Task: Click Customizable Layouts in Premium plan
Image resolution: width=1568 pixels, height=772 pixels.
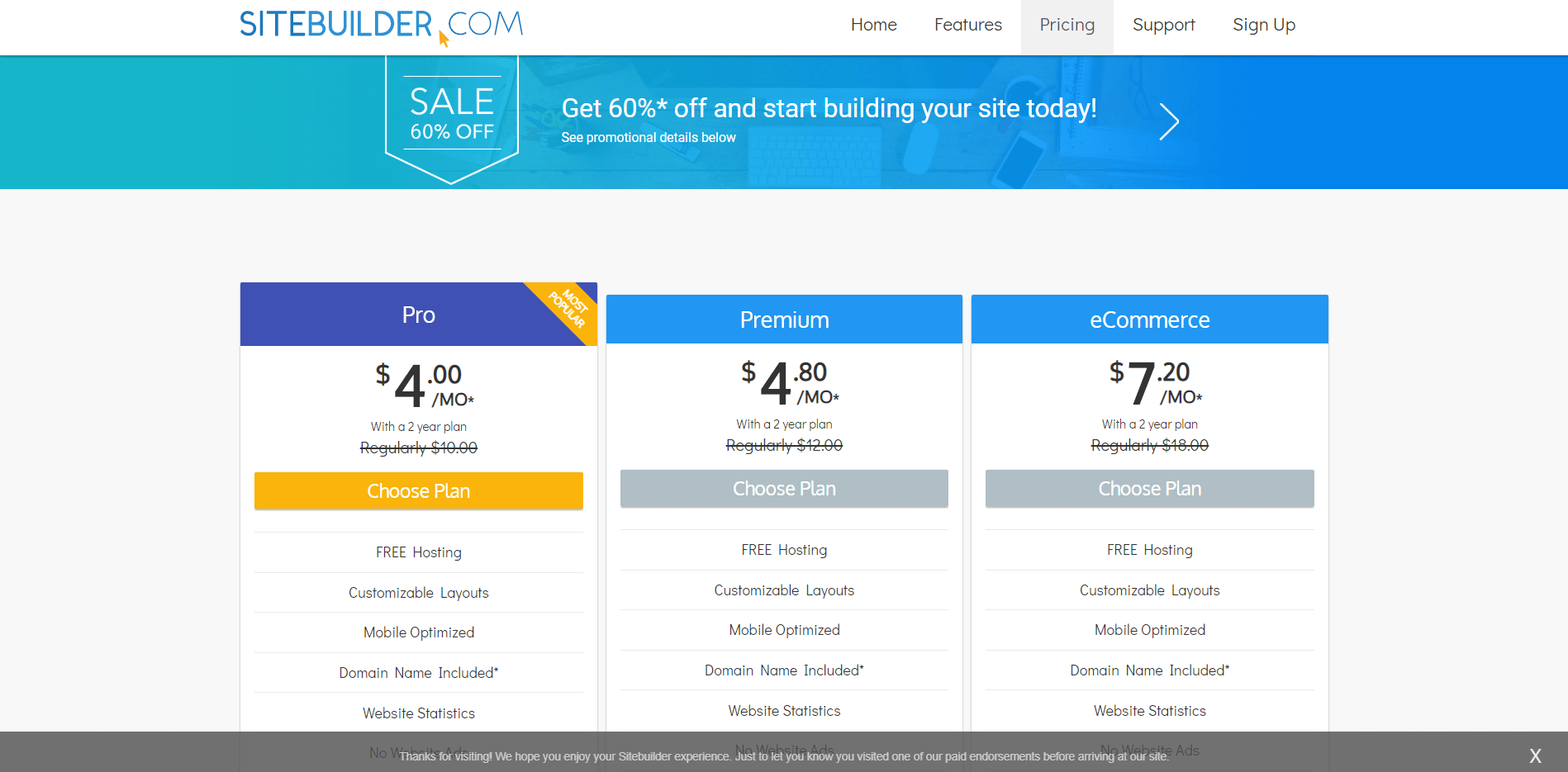Action: (784, 590)
